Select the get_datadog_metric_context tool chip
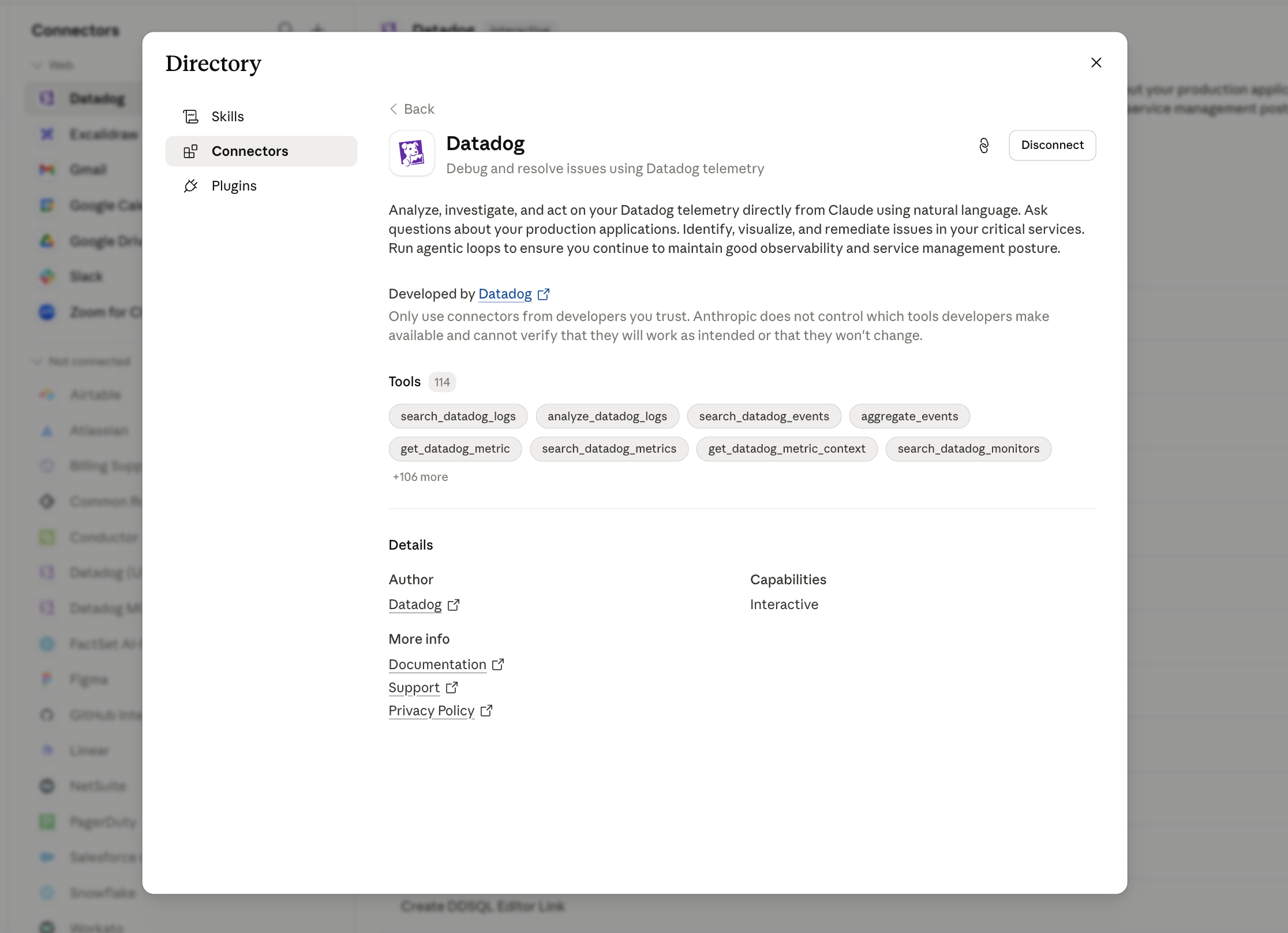 tap(787, 449)
